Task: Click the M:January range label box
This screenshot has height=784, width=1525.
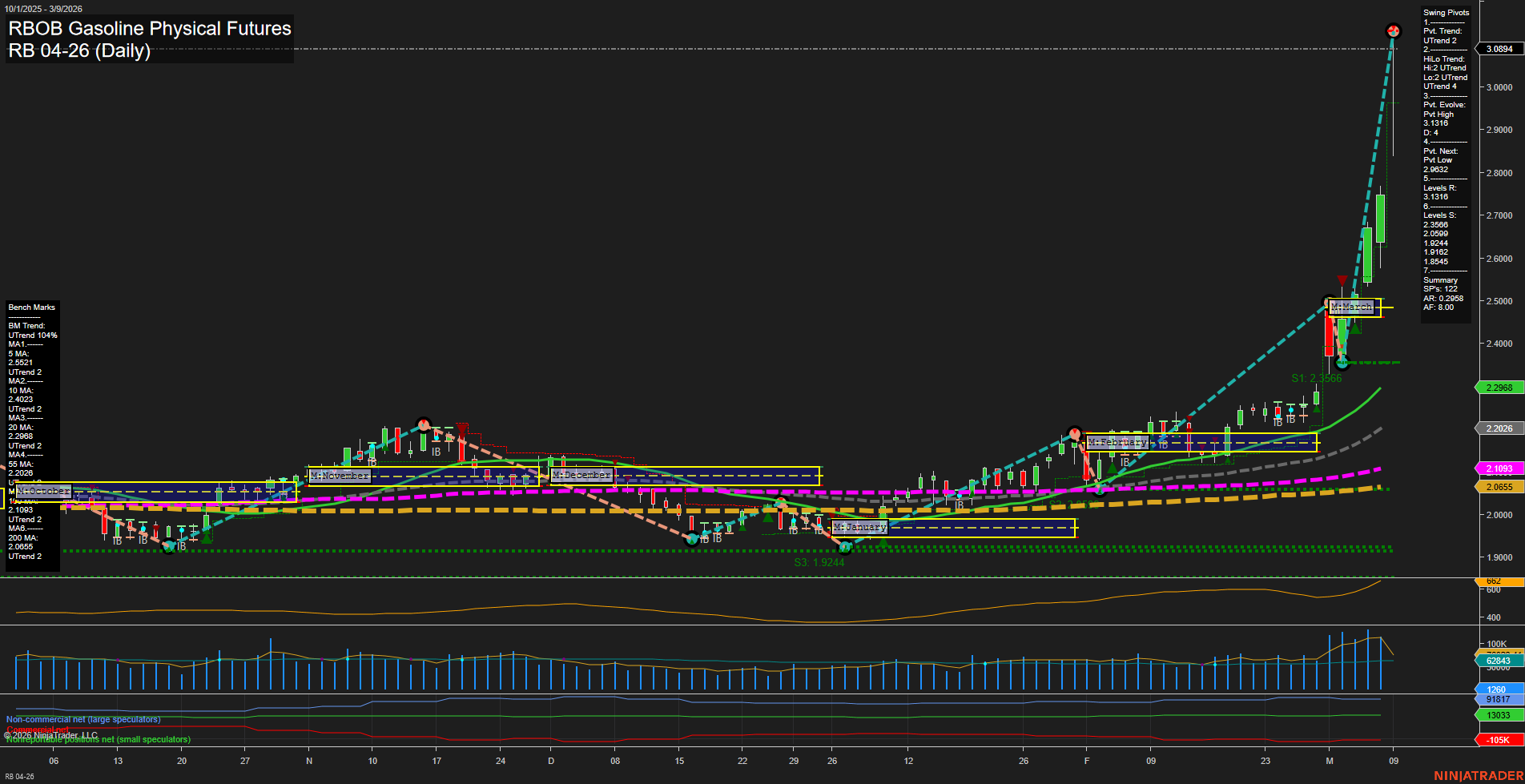Action: (x=859, y=527)
